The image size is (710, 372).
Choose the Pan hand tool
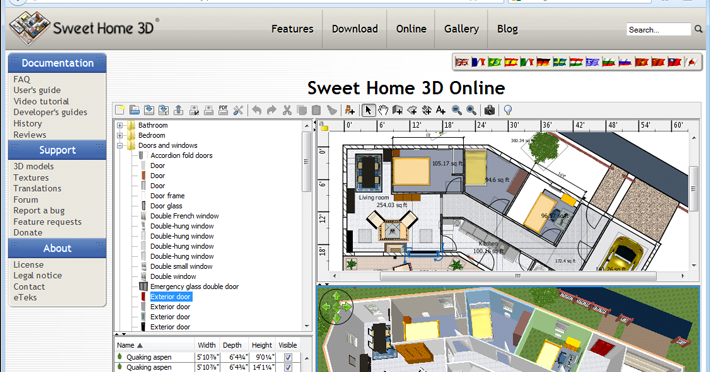point(383,110)
